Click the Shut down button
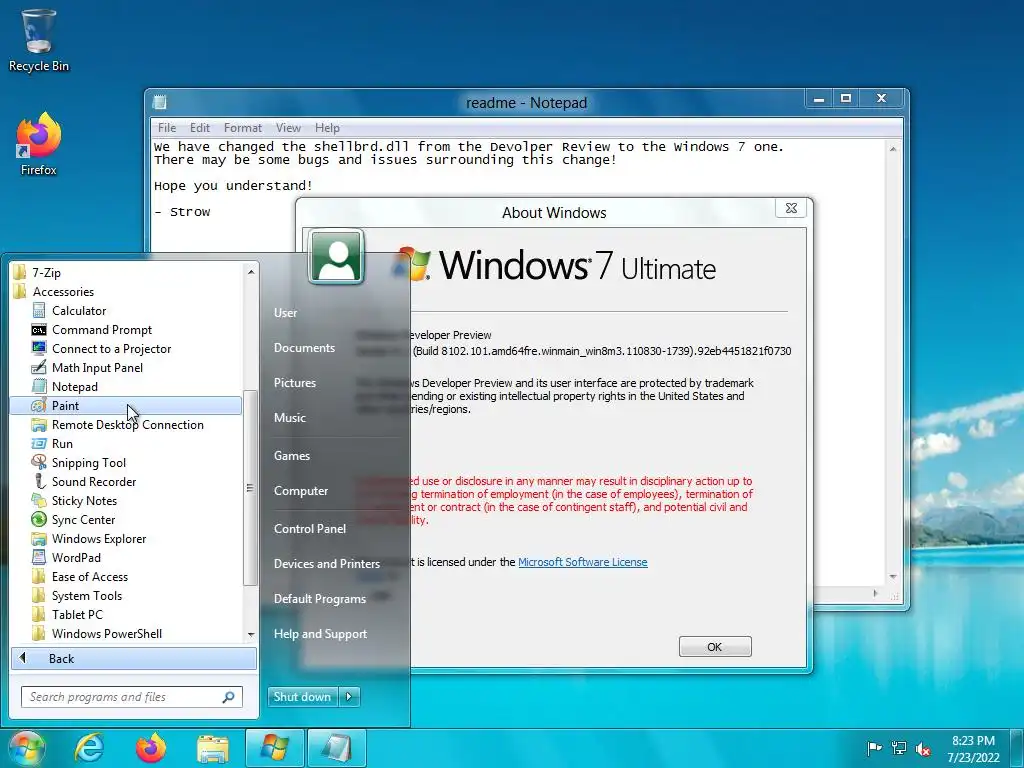Image resolution: width=1024 pixels, height=768 pixels. coord(302,697)
